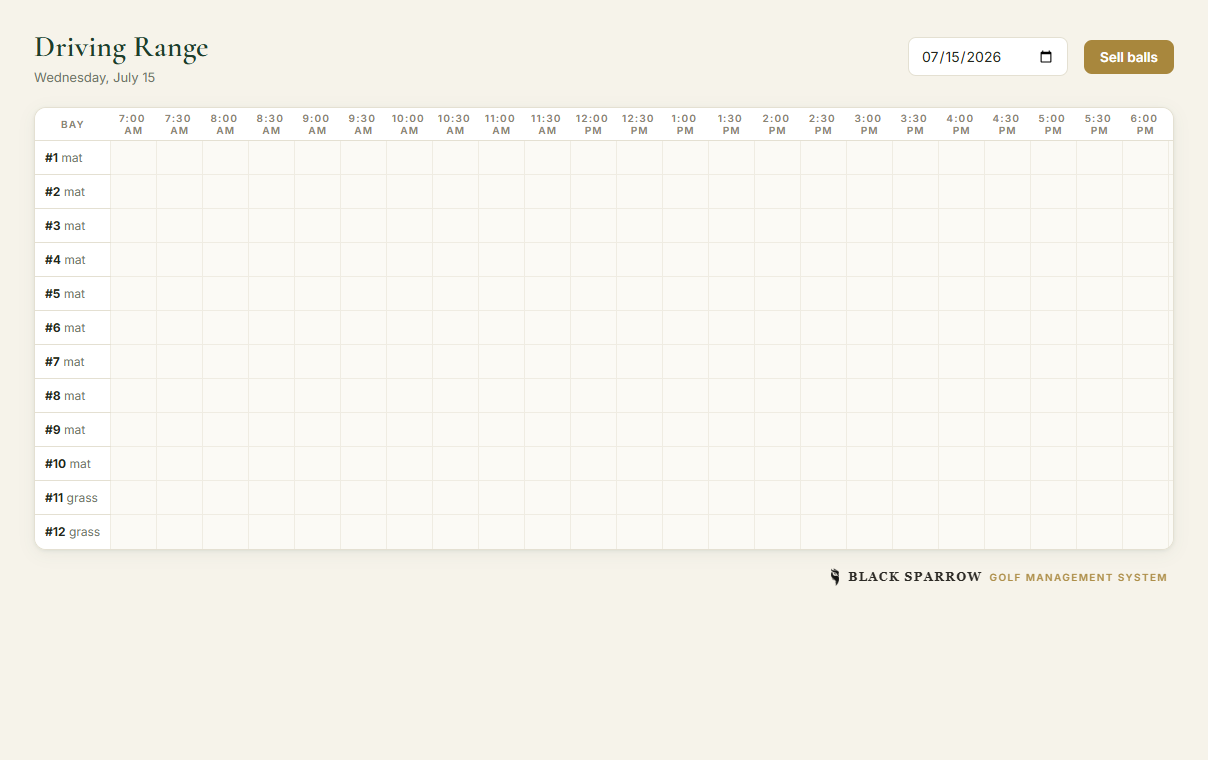This screenshot has height=760, width=1208.
Task: Click the BAY column header
Action: (73, 124)
